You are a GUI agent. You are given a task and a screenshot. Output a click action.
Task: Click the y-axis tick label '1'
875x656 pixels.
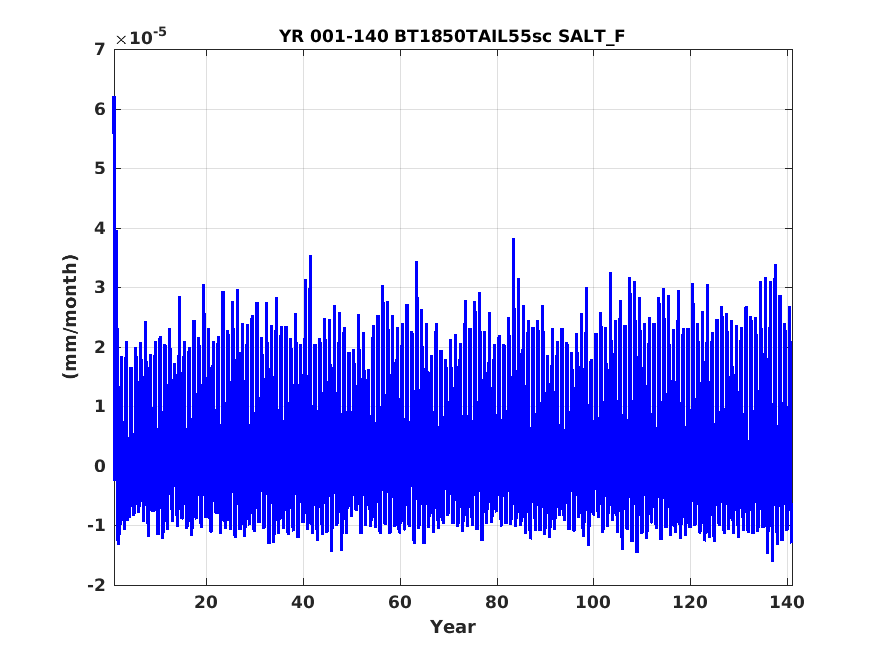coord(100,407)
